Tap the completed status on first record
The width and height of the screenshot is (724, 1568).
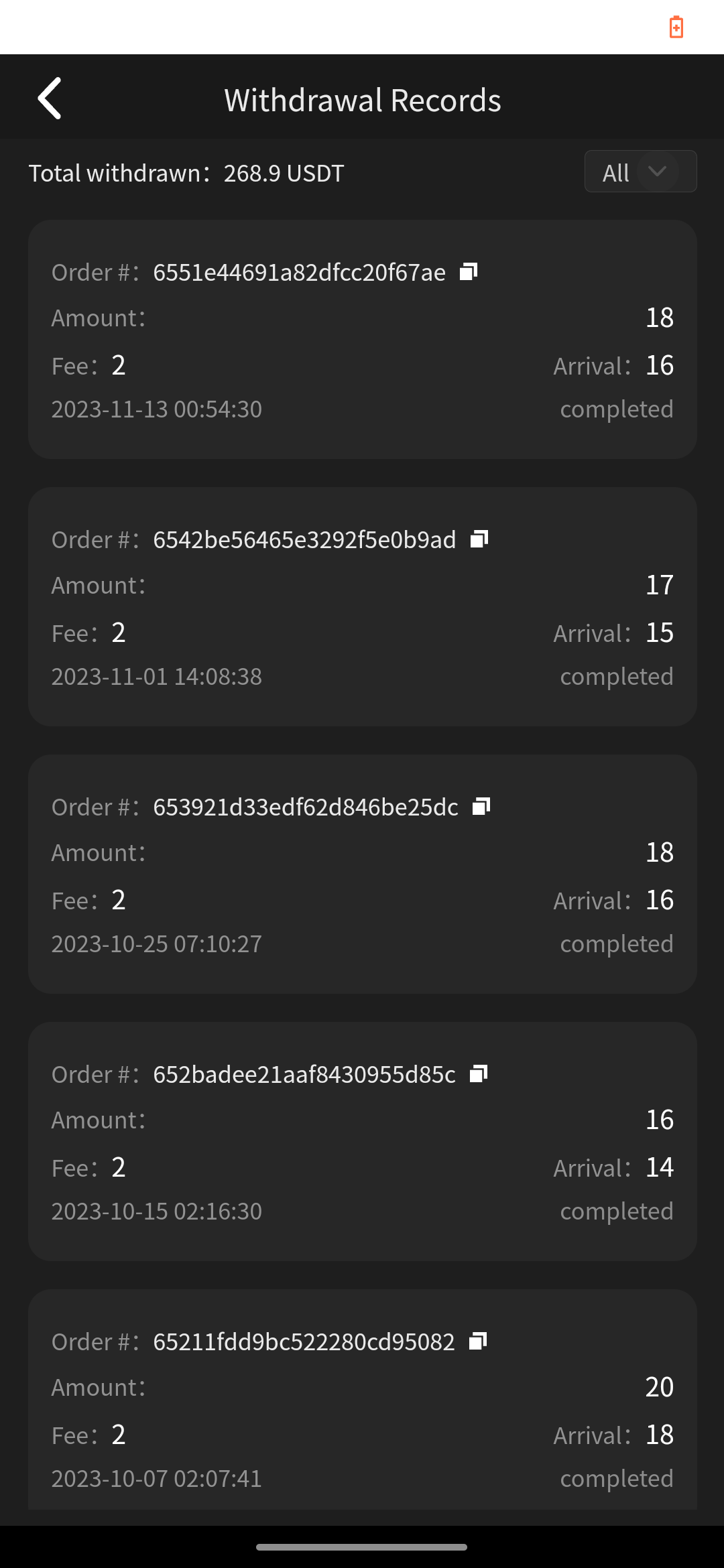(x=617, y=409)
